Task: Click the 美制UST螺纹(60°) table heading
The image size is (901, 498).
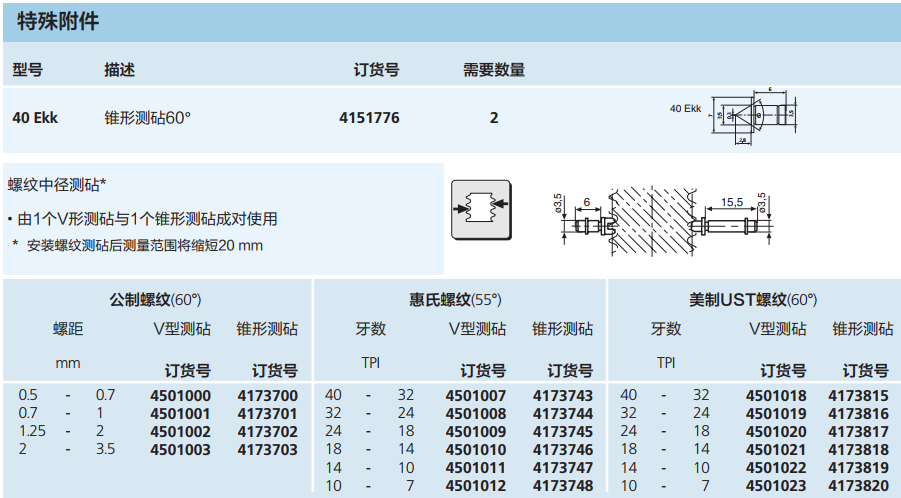Action: pos(753,299)
